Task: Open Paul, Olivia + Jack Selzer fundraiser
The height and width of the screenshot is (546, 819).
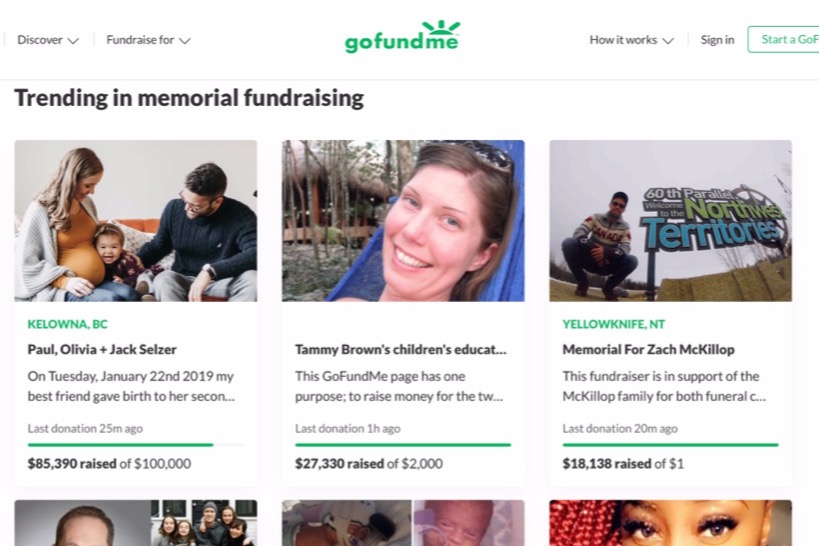Action: coord(102,350)
